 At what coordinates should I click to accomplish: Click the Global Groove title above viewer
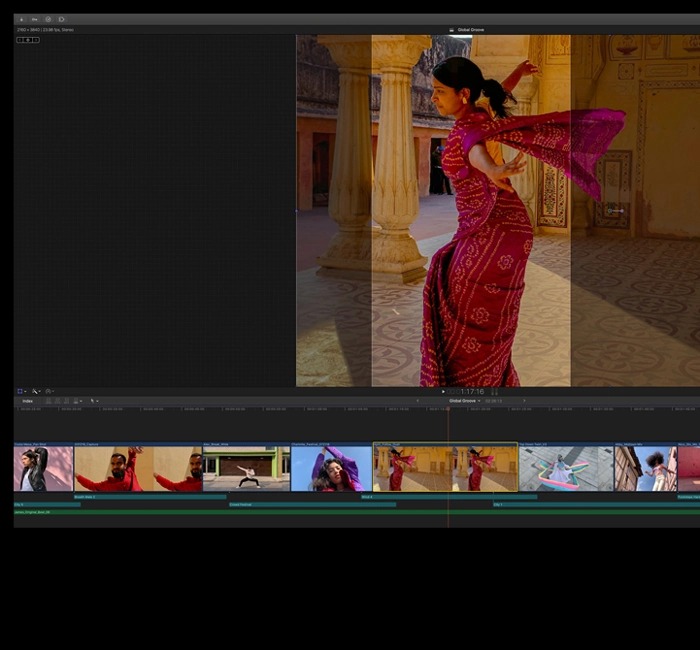470,30
